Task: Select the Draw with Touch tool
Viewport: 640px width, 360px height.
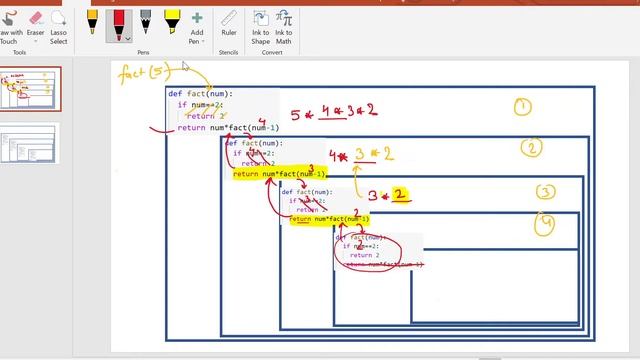Action: 9,27
